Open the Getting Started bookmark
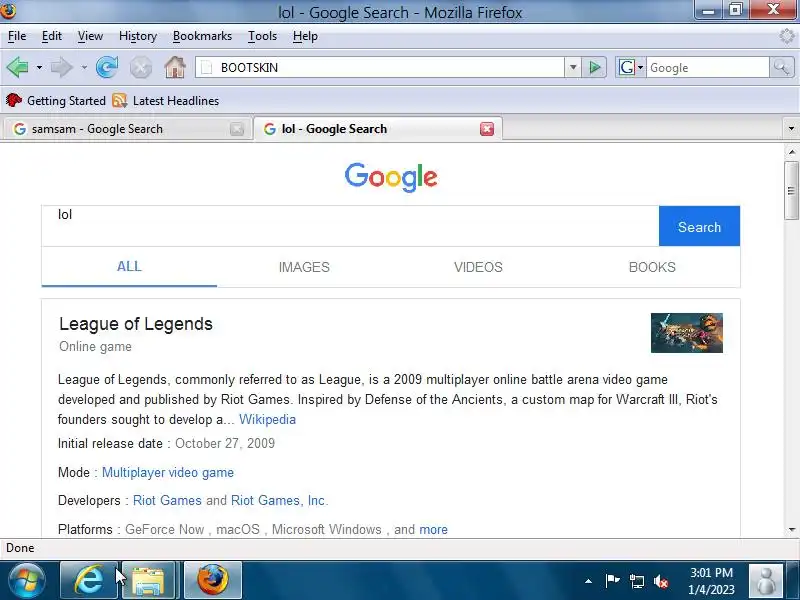Screen dimensions: 800x600 (56, 101)
